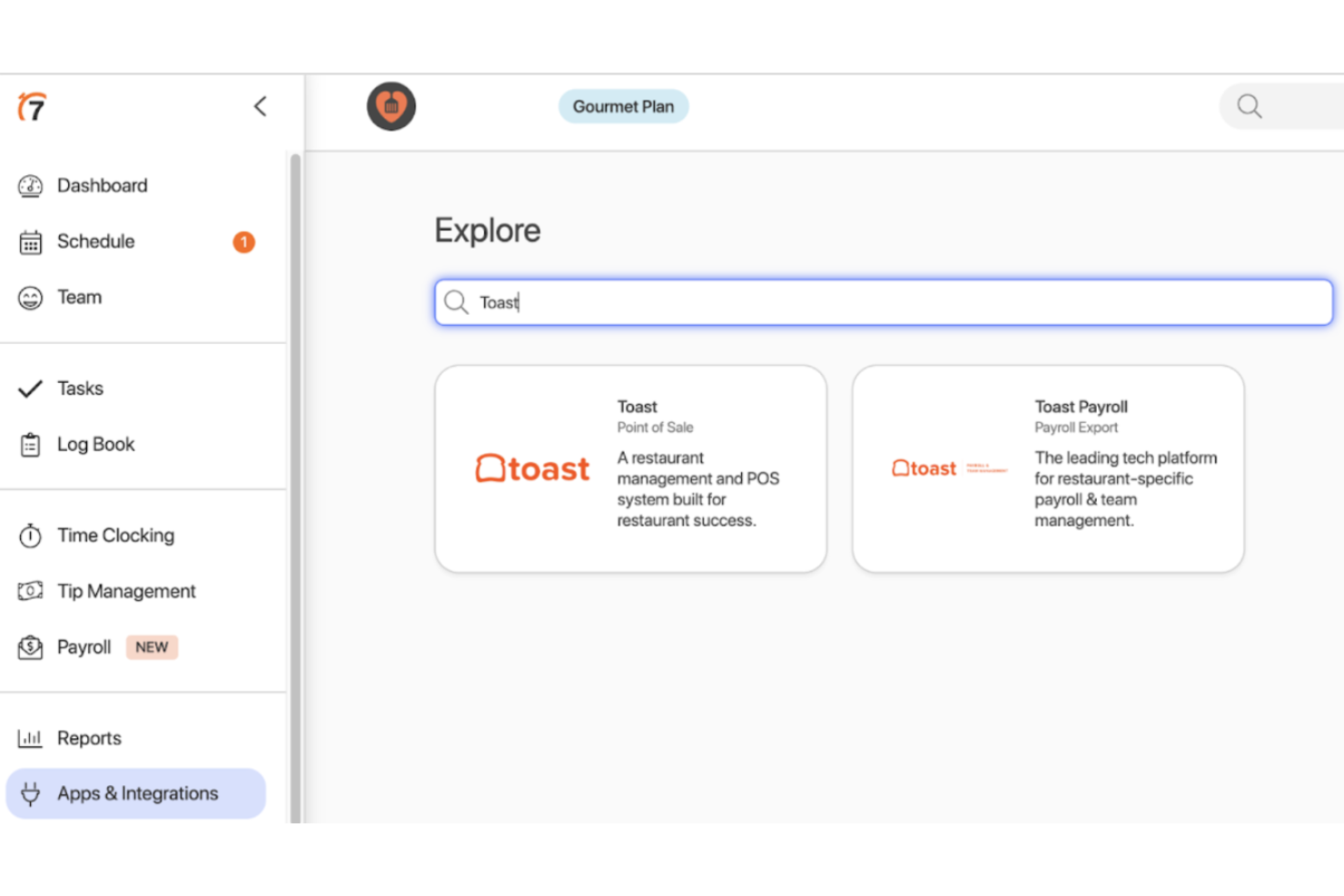This screenshot has width=1344, height=896.
Task: Click the Explore heading
Action: [x=488, y=231]
